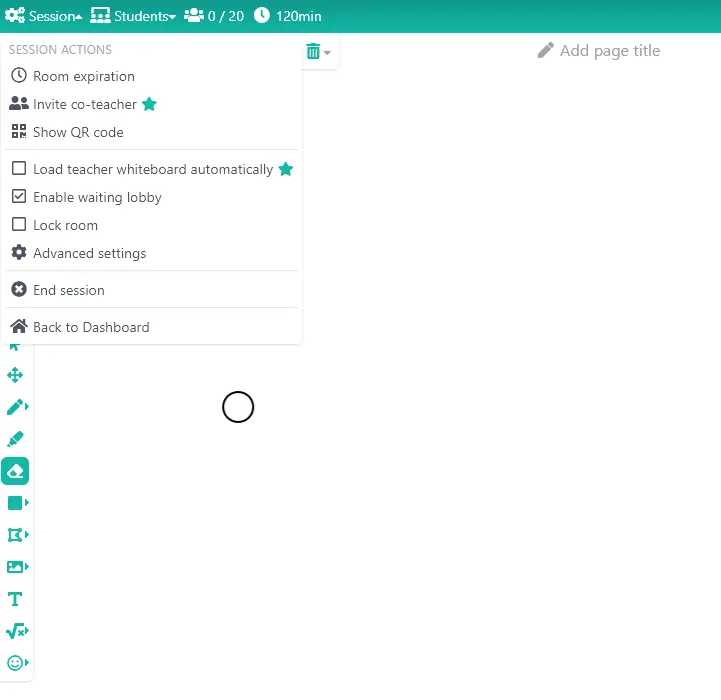Screen dimensions: 721x700
Task: Click the participants count icon
Action: click(194, 16)
